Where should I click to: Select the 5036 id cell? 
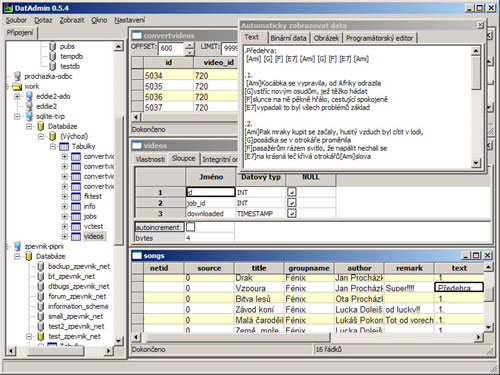pyautogui.click(x=168, y=97)
